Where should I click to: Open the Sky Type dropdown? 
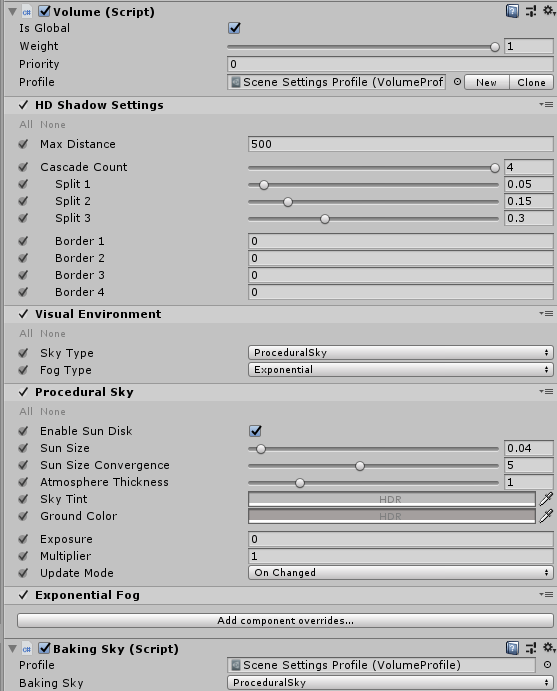coord(401,353)
